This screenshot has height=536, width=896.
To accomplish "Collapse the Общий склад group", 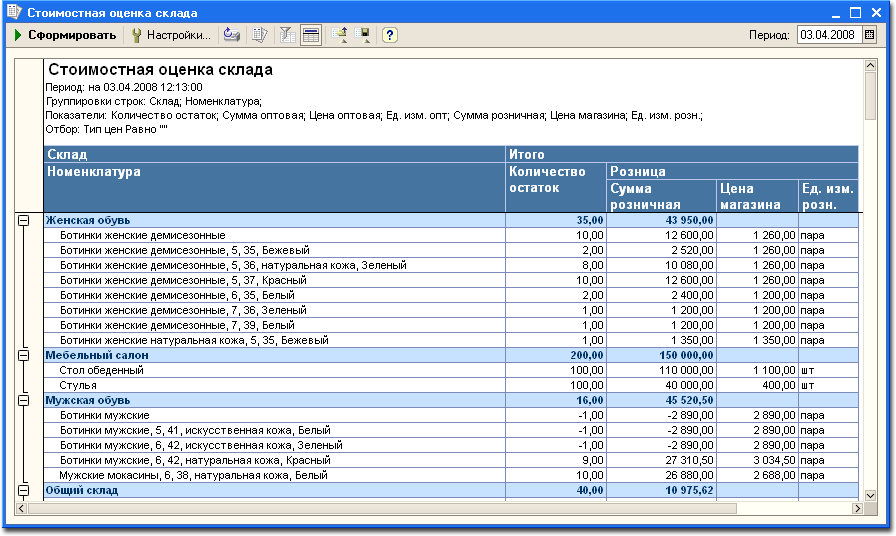I will tap(23, 490).
